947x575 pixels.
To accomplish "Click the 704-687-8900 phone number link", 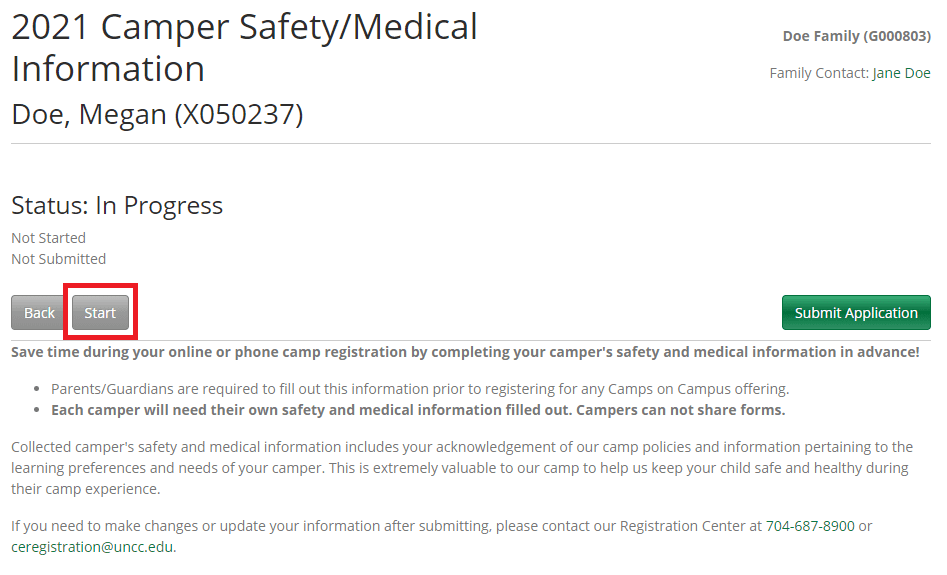I will click(810, 526).
